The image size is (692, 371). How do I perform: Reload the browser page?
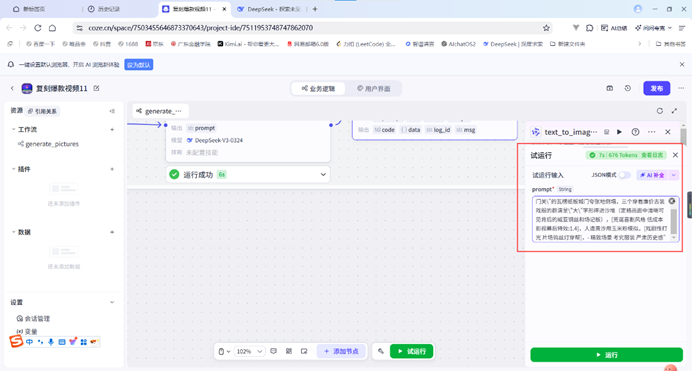pyautogui.click(x=38, y=28)
